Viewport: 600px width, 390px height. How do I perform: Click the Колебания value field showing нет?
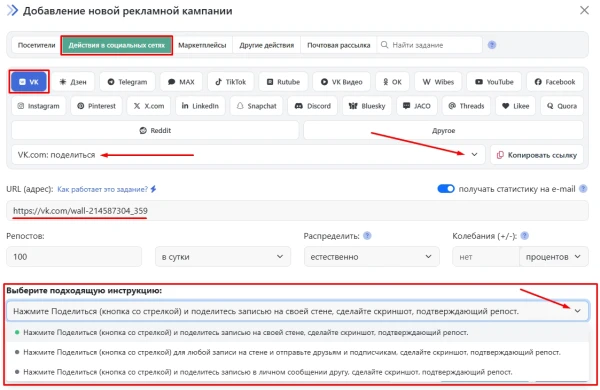click(486, 257)
